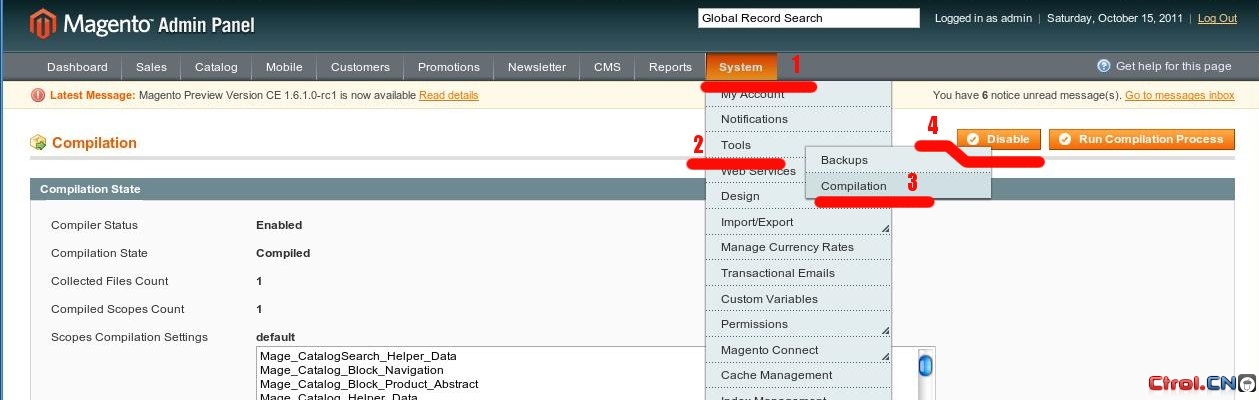Open the Mobile menu

pos(284,67)
